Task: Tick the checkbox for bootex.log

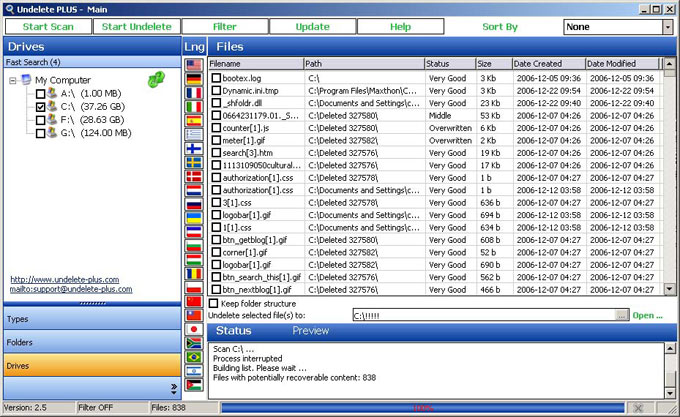Action: 216,77
